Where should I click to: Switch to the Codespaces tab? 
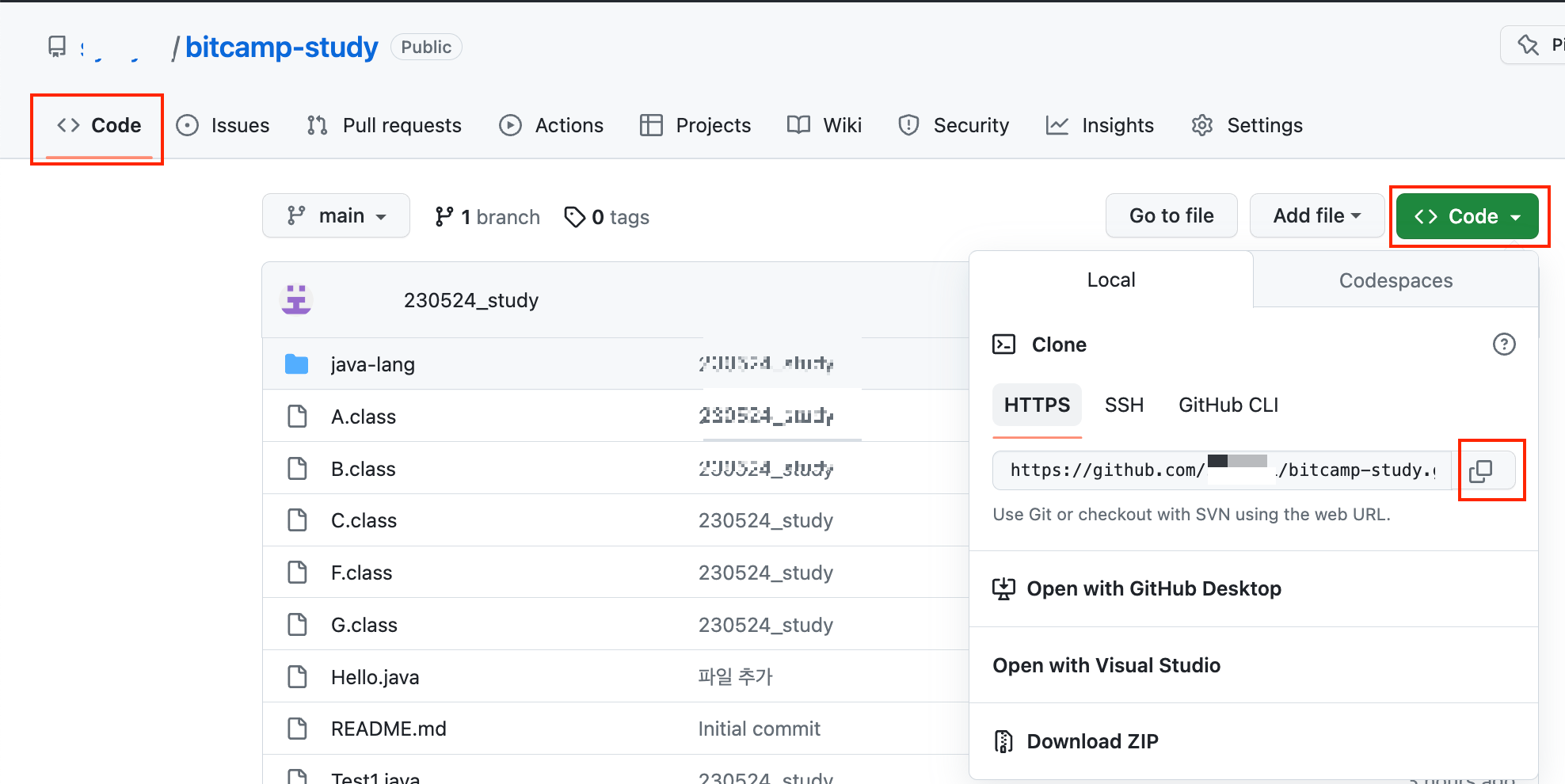(x=1396, y=280)
